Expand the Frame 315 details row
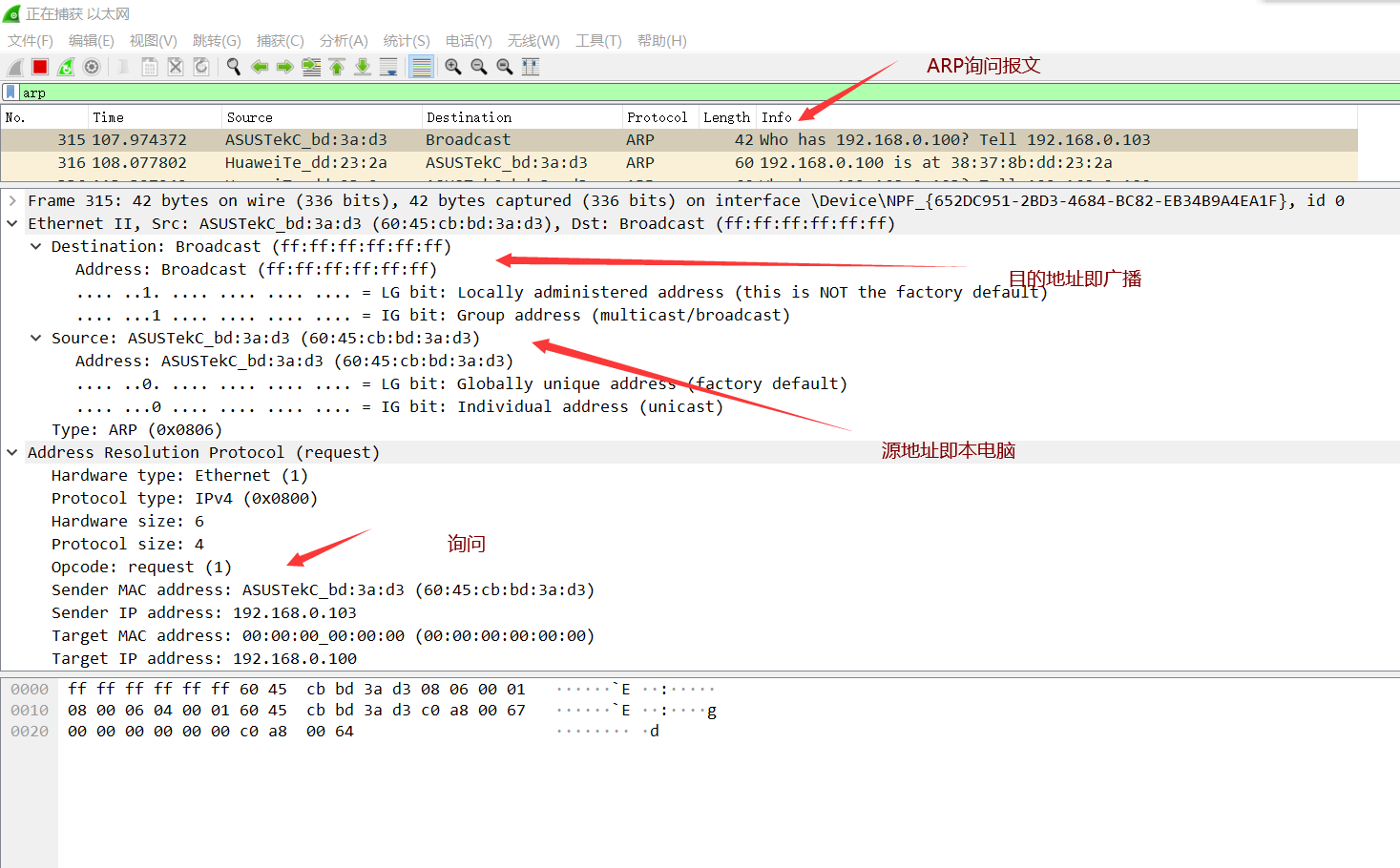The image size is (1400, 868). 12,200
